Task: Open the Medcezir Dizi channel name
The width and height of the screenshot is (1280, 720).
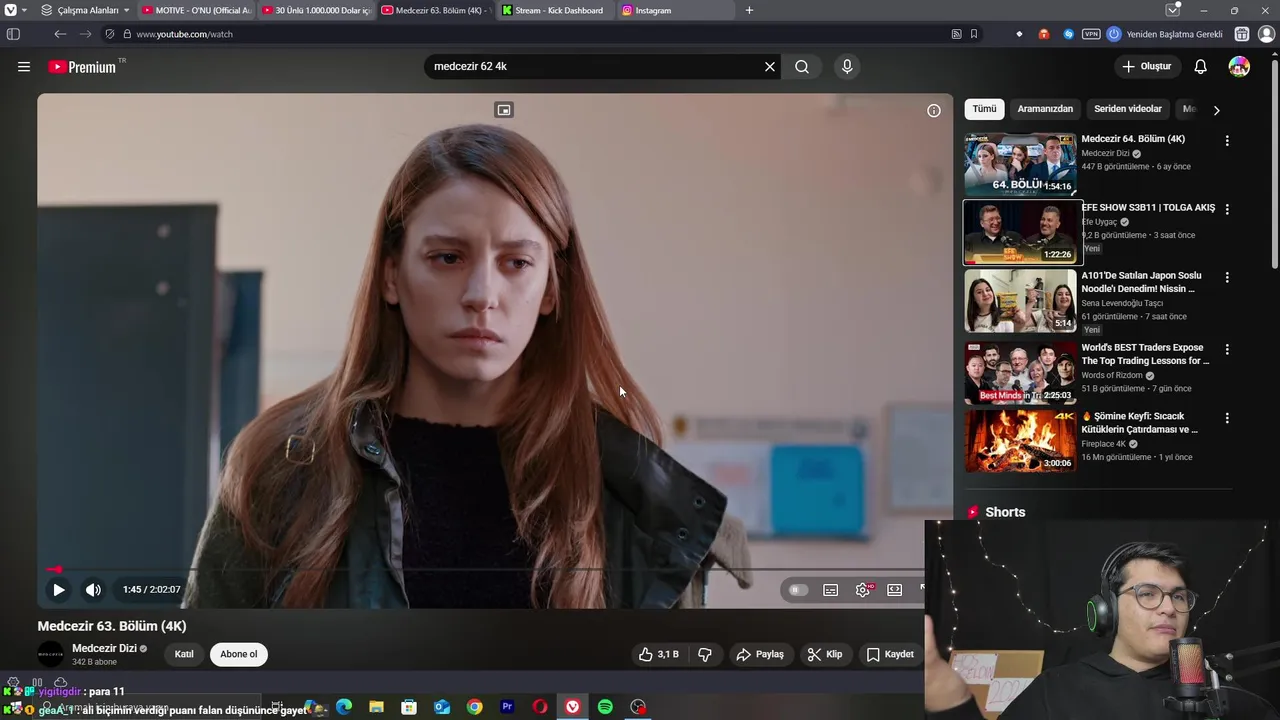Action: [104, 648]
